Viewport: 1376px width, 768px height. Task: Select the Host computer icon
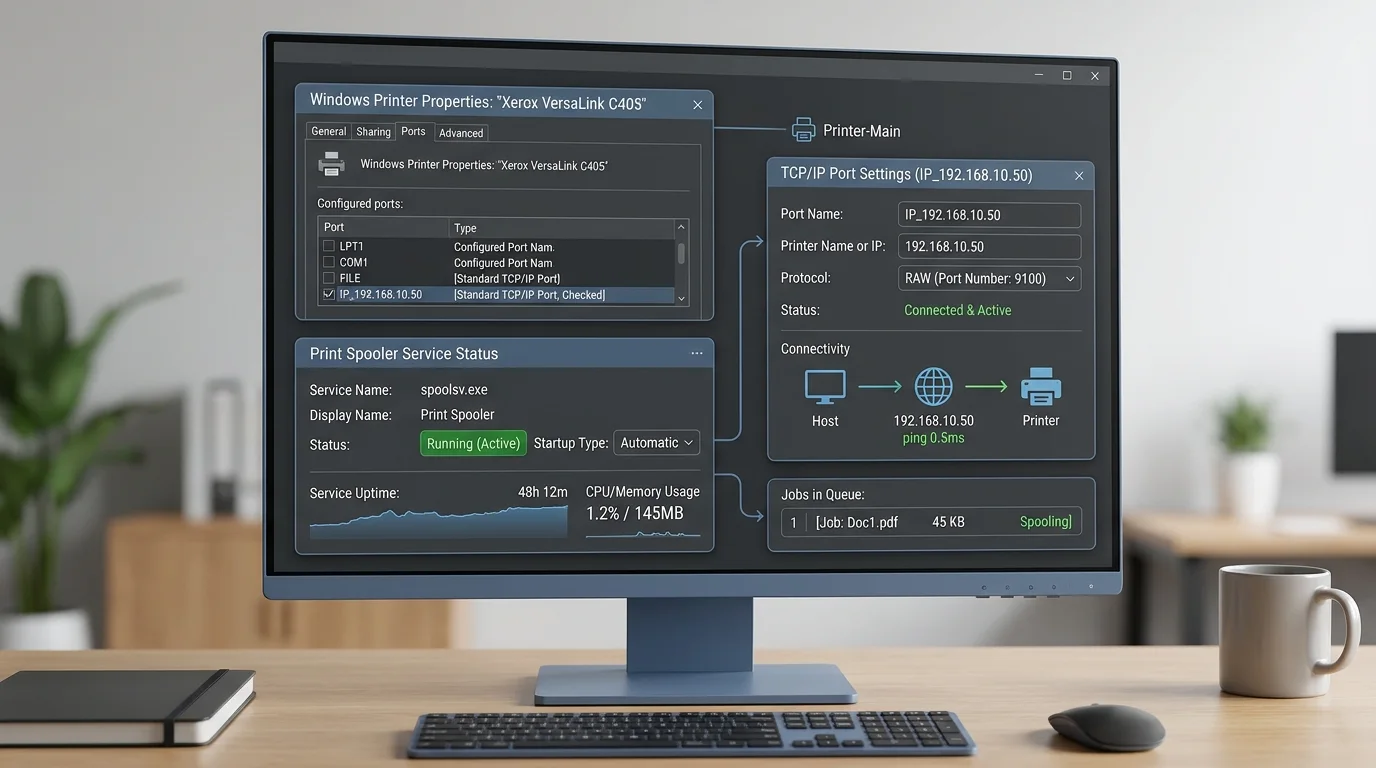click(x=825, y=387)
